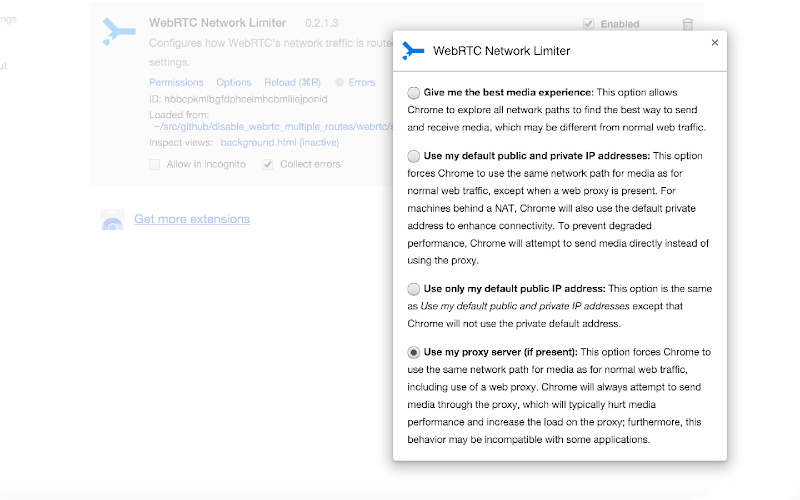Select "Use only my default public IP address"
Screen dimensions: 800x500
(x=414, y=289)
